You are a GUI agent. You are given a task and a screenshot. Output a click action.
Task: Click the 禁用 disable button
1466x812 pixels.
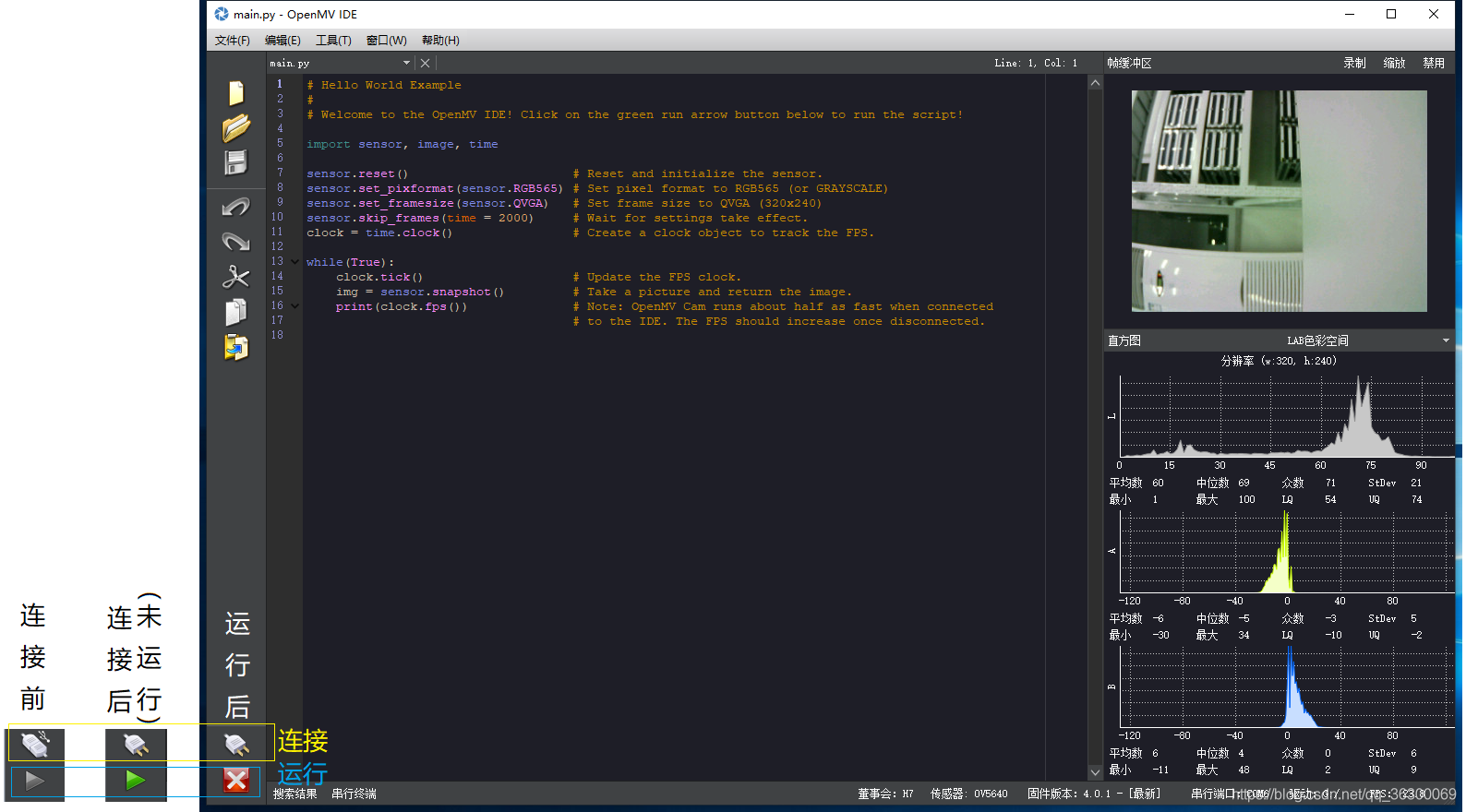pos(1434,63)
